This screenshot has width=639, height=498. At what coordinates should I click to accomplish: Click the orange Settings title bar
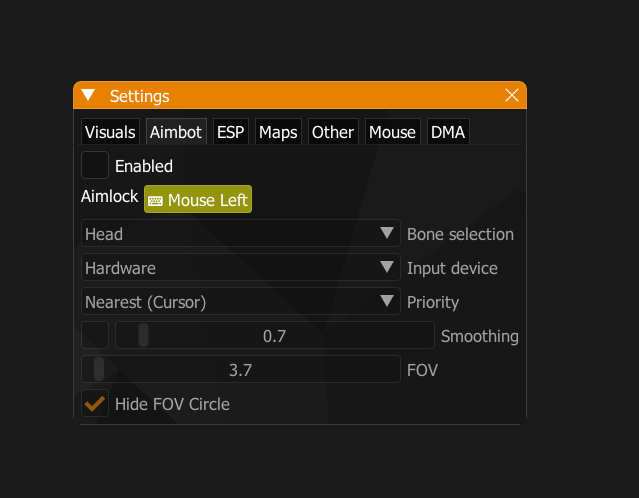coord(300,95)
